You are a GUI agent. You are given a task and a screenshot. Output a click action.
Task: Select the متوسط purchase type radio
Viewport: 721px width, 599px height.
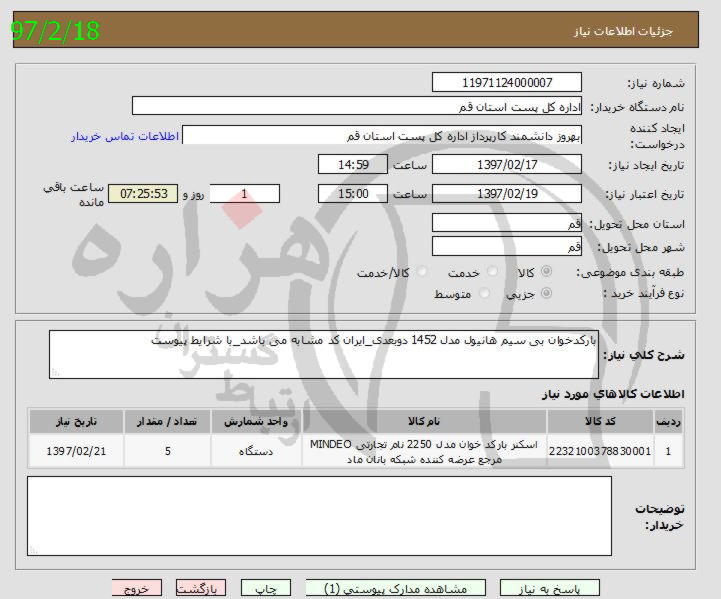tap(484, 293)
